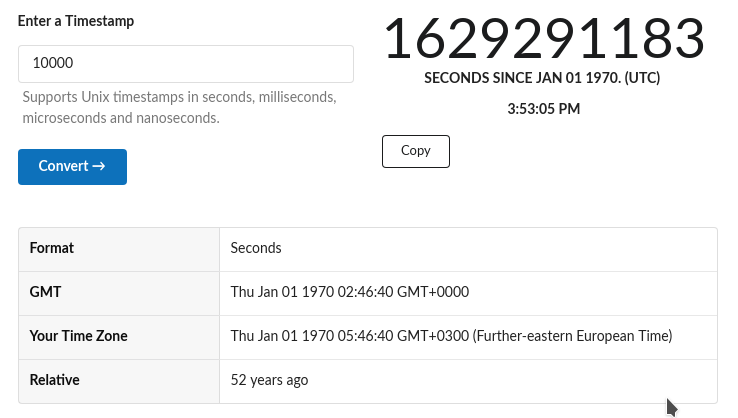738x418 pixels.
Task: Select the 'Enter a Timestamp' label
Action: 76,21
